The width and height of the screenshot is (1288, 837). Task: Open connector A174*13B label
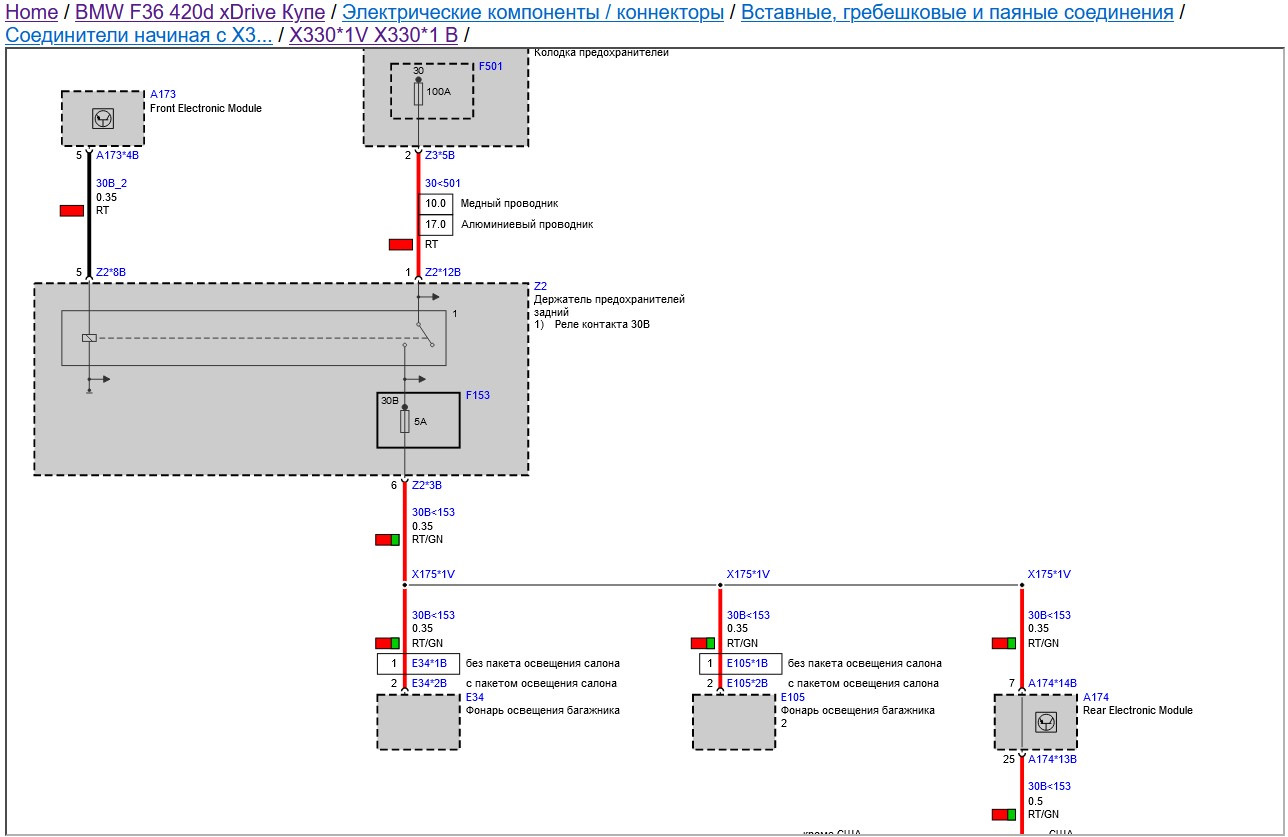point(1053,759)
